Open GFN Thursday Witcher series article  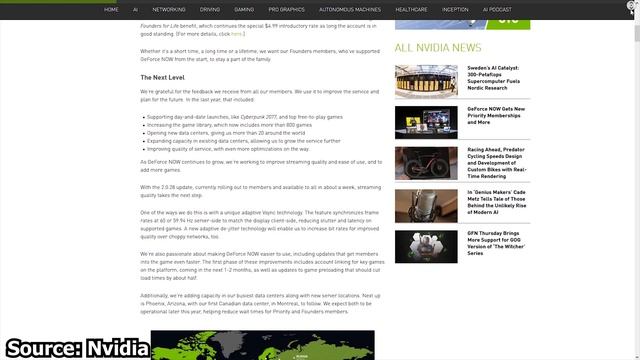click(496, 243)
